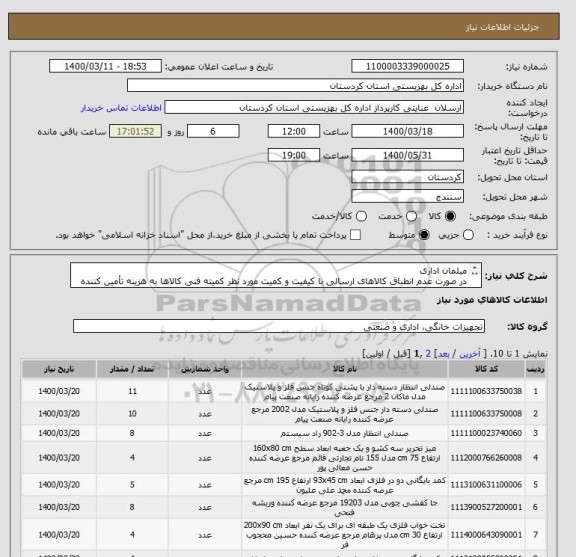The image size is (576, 557).
Task: Click the general description text area مبلمان اداری
Action: pyautogui.click(x=276, y=276)
